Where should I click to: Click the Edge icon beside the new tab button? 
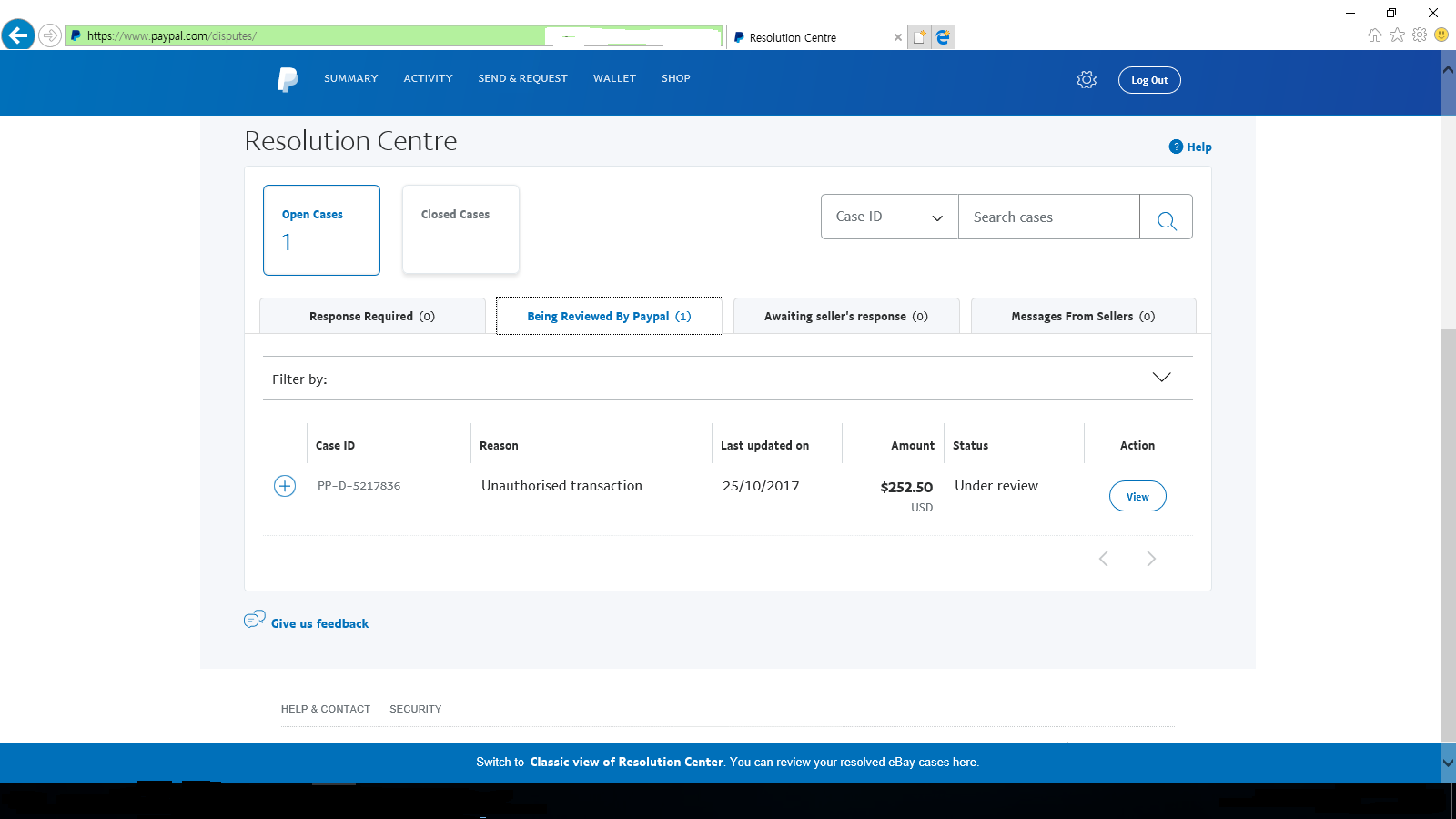(943, 37)
